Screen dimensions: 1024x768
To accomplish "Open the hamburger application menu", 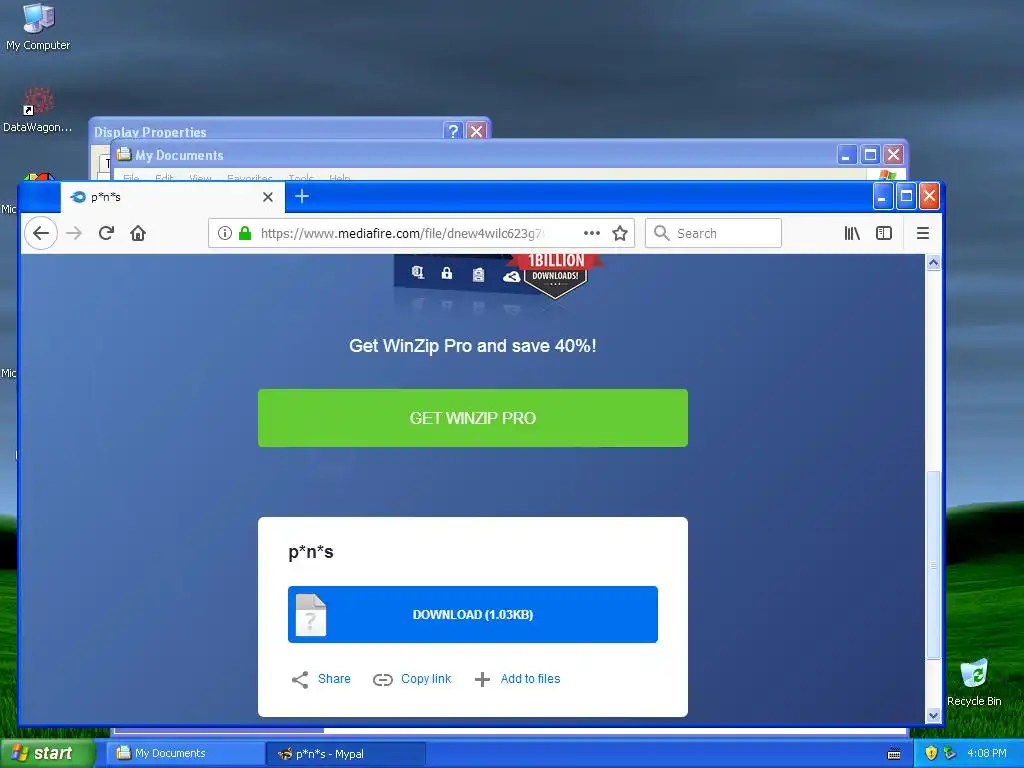I will coord(923,233).
